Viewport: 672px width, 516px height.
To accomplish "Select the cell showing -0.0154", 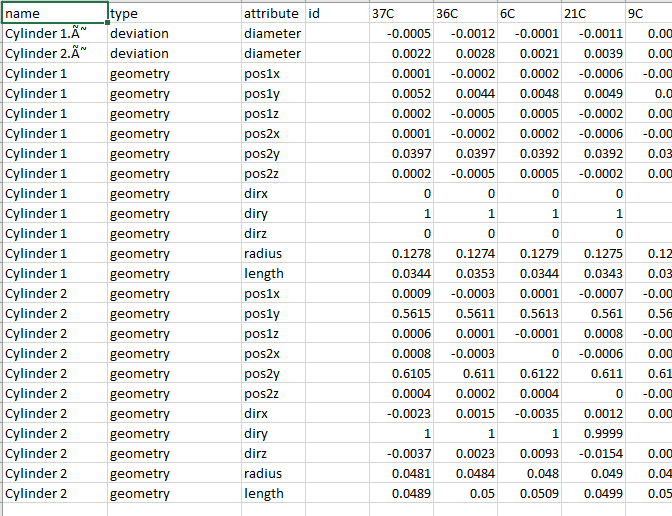I will click(x=592, y=453).
